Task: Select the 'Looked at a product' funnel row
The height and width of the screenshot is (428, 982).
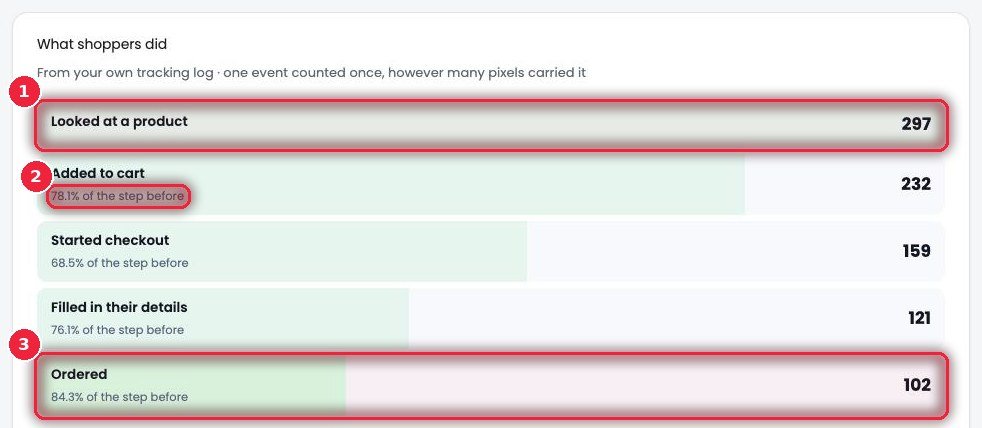Action: (x=491, y=125)
